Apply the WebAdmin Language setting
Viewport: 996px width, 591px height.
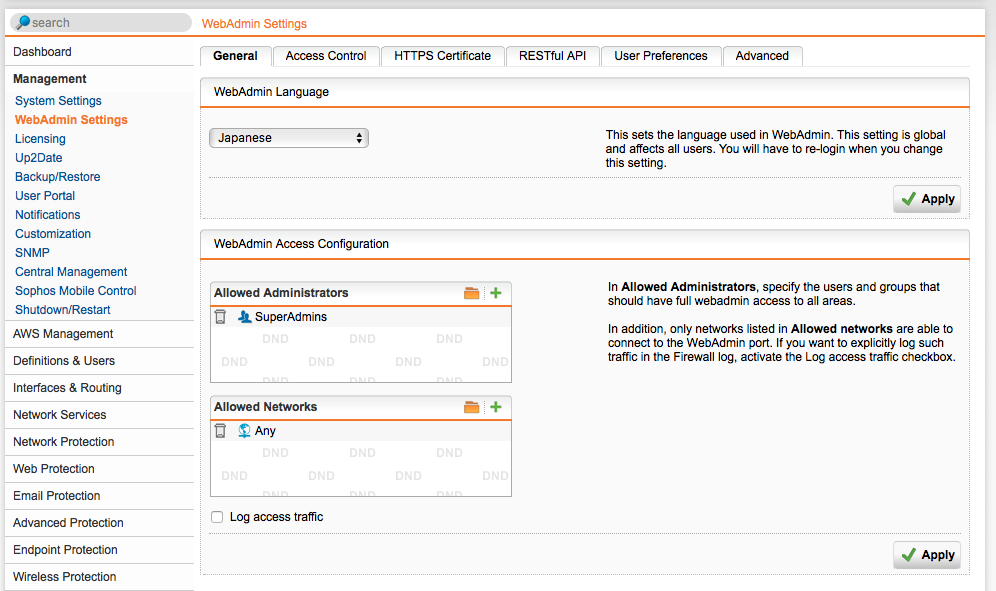point(926,199)
